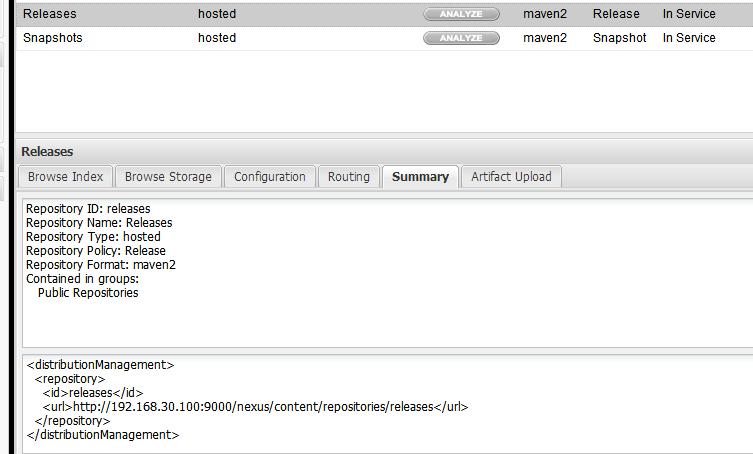Click the Repository ID line in summary box
753x454 pixels.
(x=88, y=209)
